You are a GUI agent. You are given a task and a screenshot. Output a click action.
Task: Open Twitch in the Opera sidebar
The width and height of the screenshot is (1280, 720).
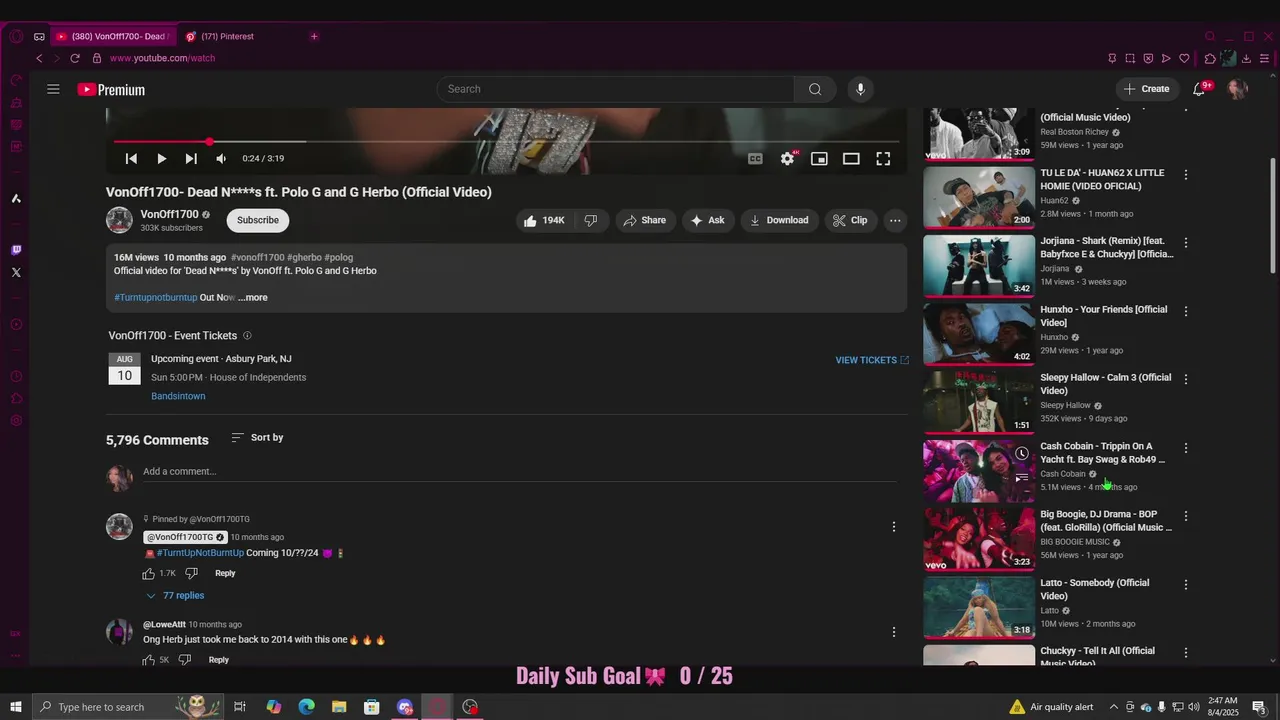pos(16,250)
